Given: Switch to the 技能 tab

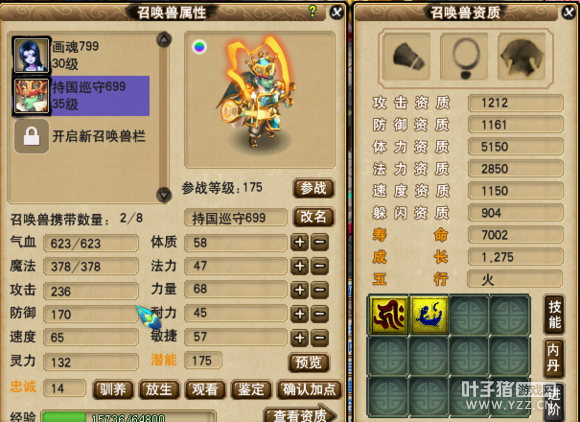Looking at the screenshot, I should click(x=554, y=314).
